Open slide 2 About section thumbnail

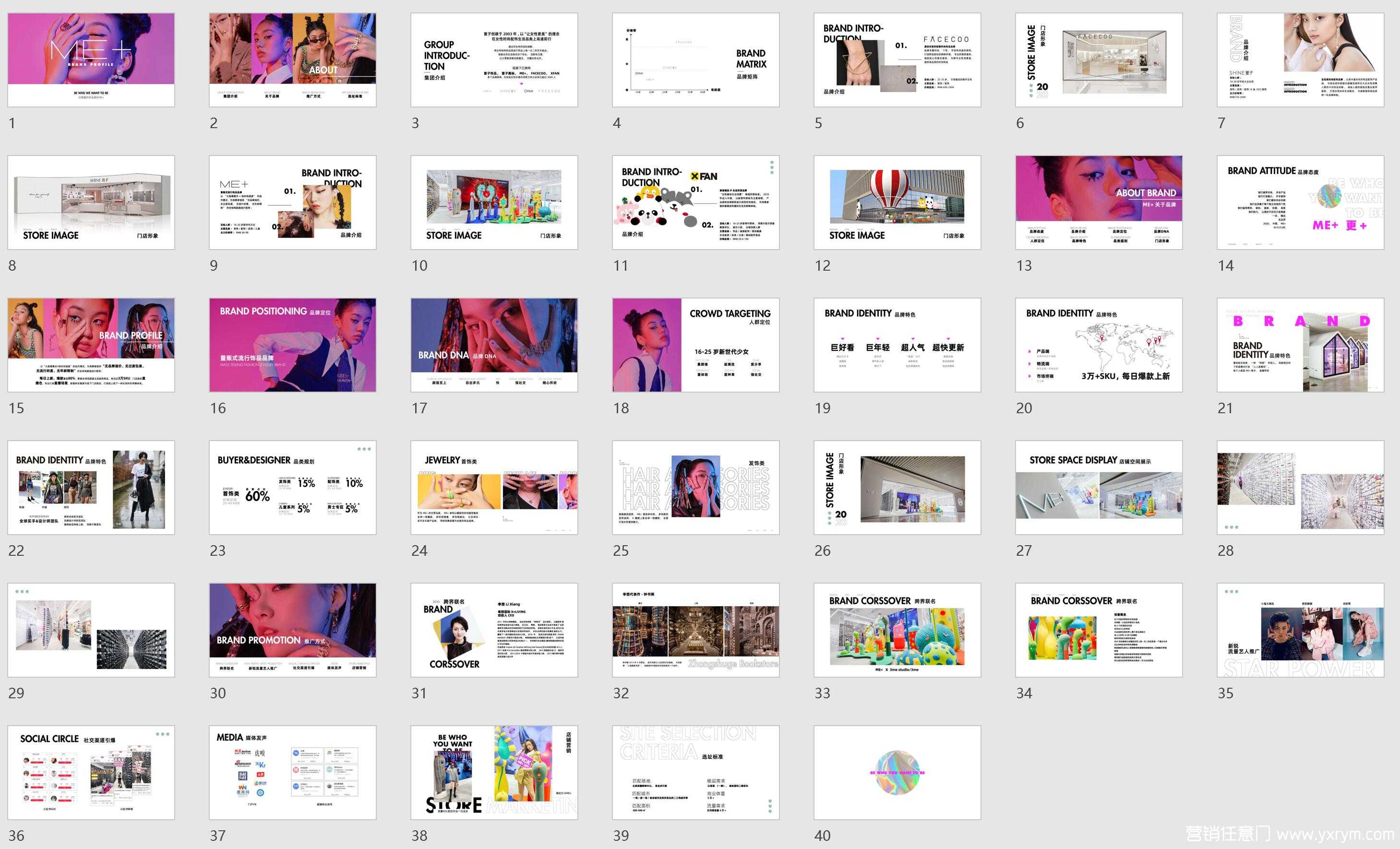[x=293, y=60]
